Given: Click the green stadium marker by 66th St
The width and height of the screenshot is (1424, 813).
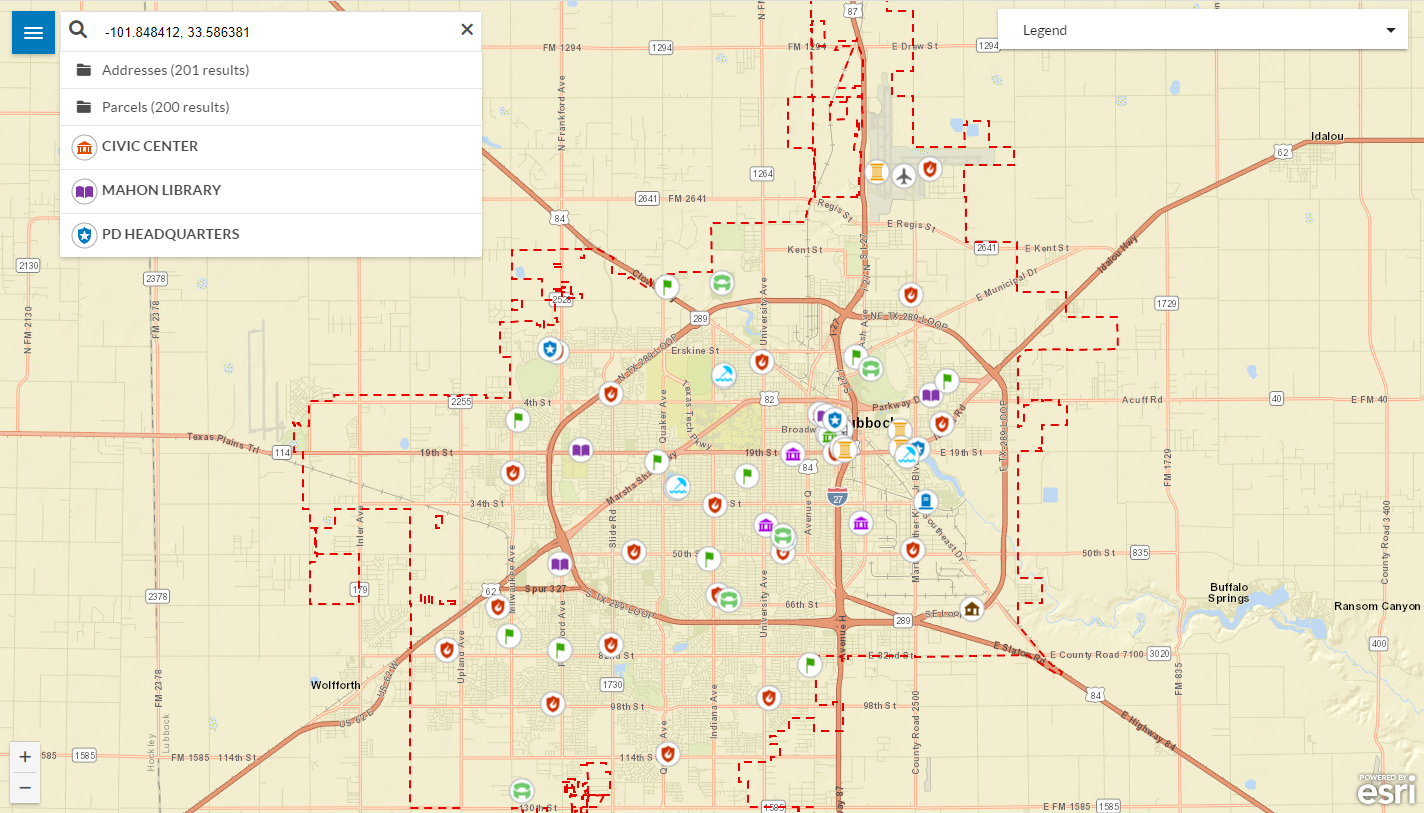Looking at the screenshot, I should [730, 600].
